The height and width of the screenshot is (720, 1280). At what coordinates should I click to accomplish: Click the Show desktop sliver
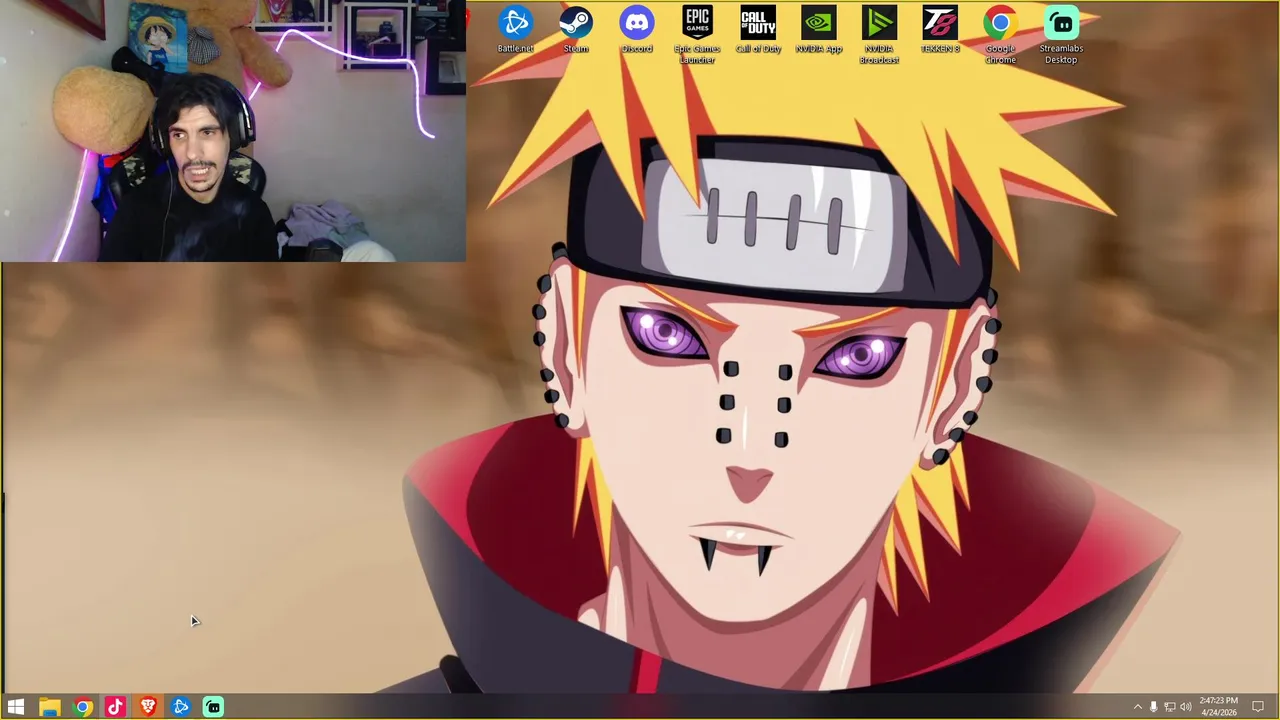click(x=1277, y=707)
